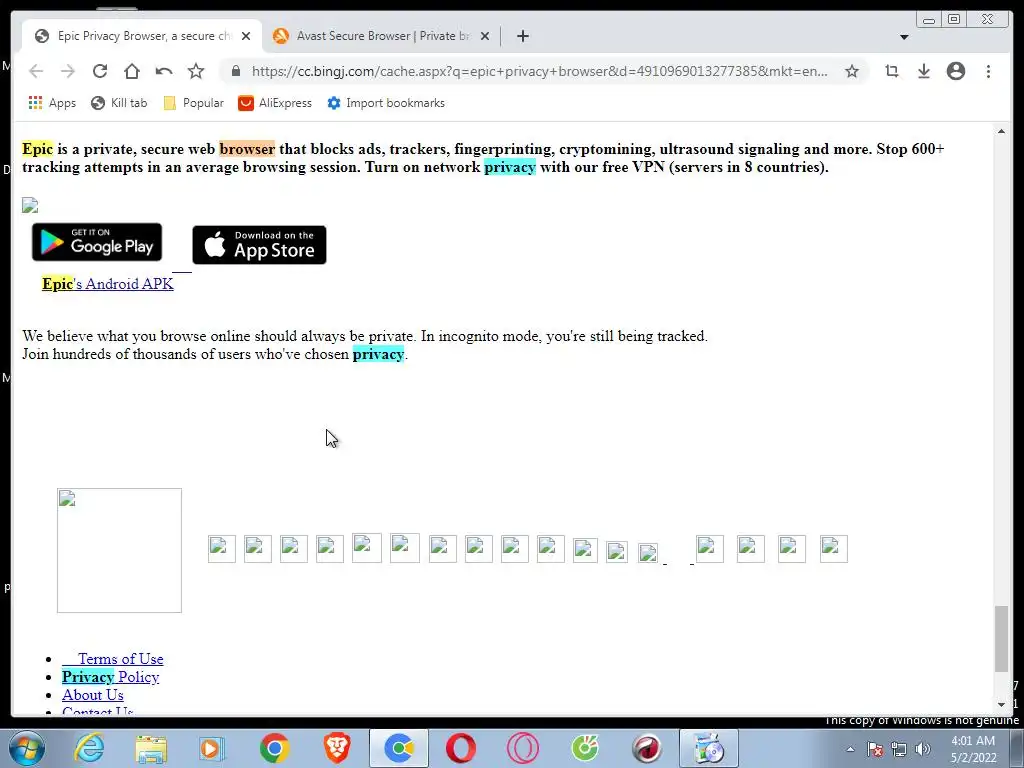Click the large broken image placeholder box
Screen dimensions: 1024x768
120,551
